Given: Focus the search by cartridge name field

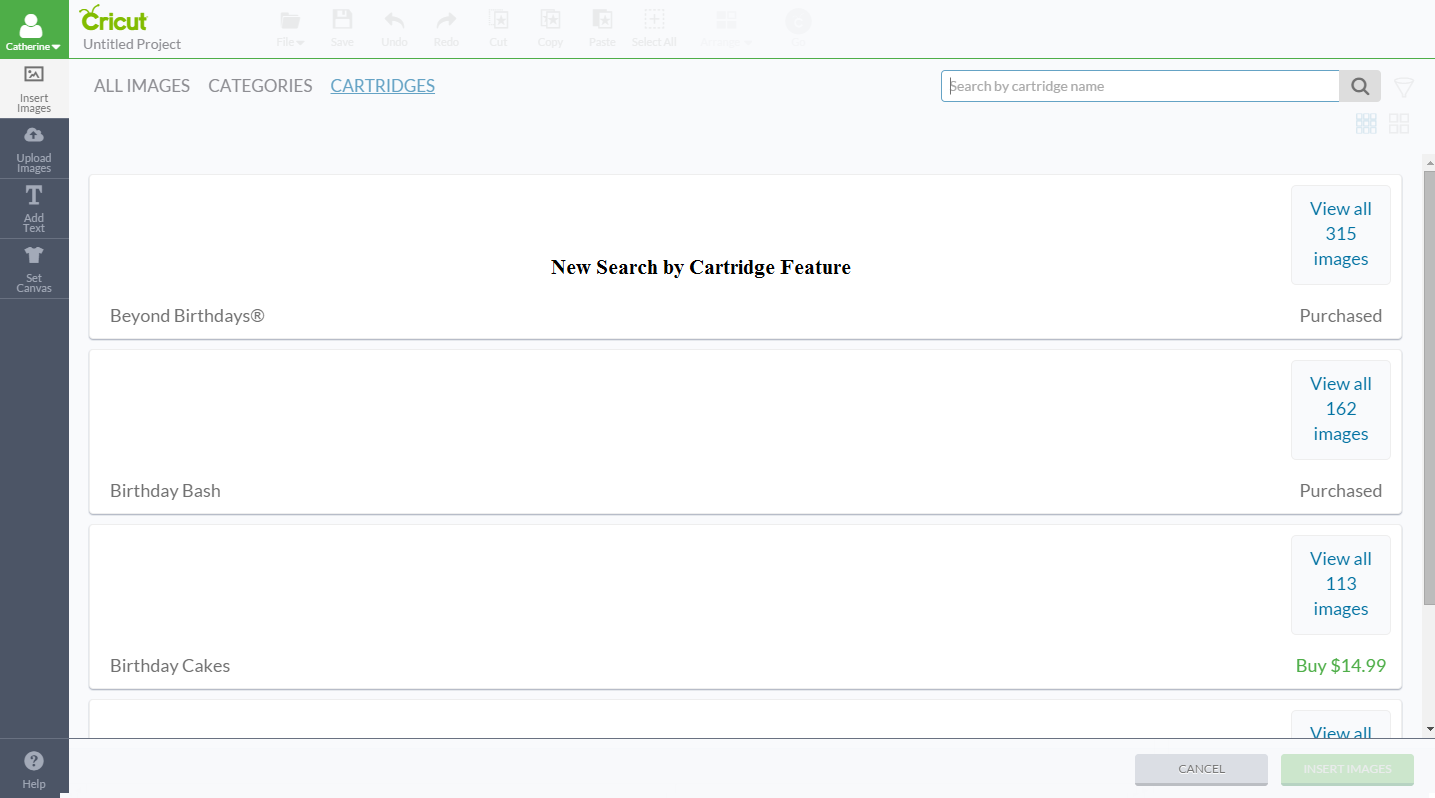Looking at the screenshot, I should (1140, 86).
